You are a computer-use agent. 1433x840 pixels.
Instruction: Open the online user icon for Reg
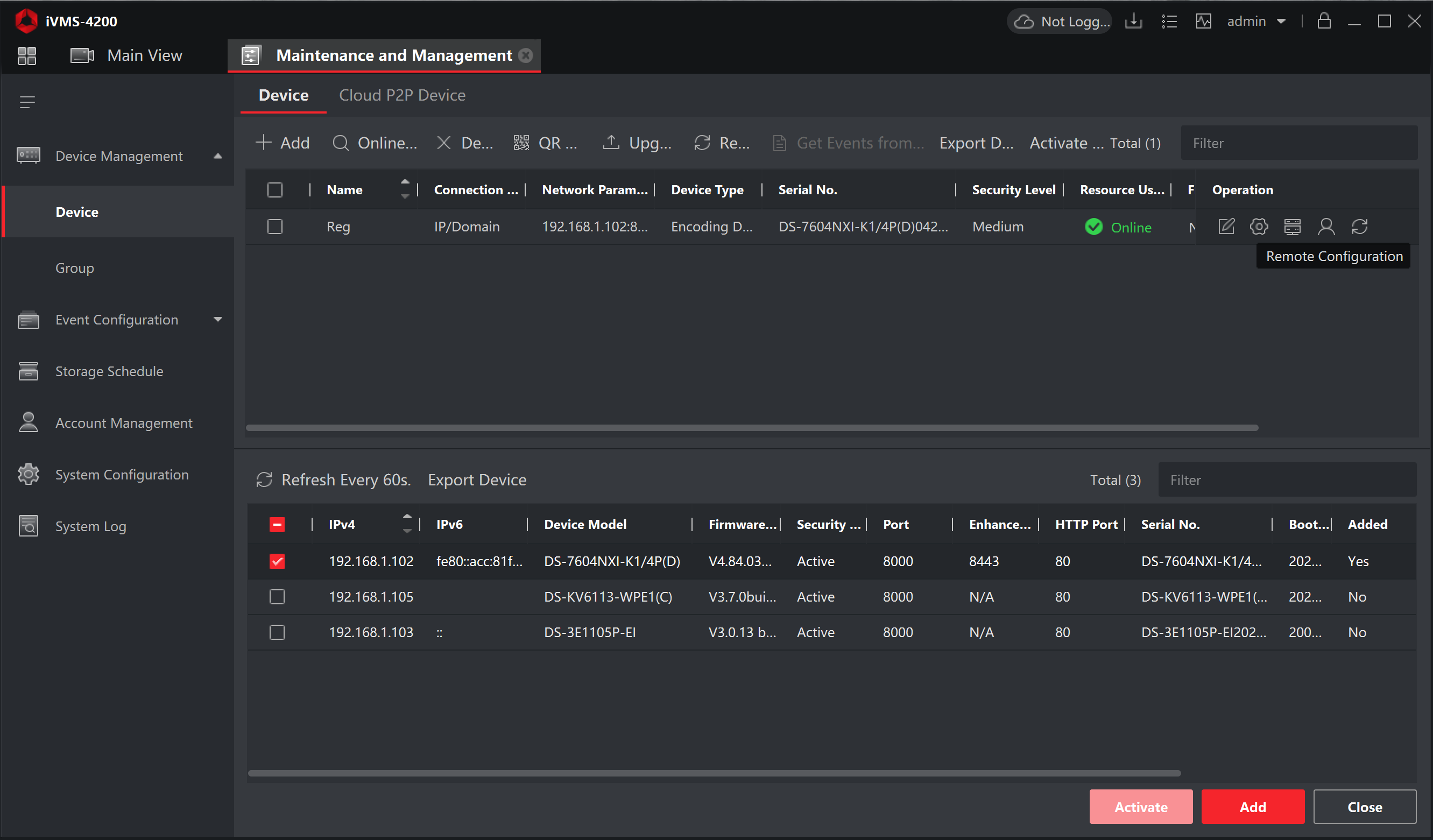click(1326, 227)
